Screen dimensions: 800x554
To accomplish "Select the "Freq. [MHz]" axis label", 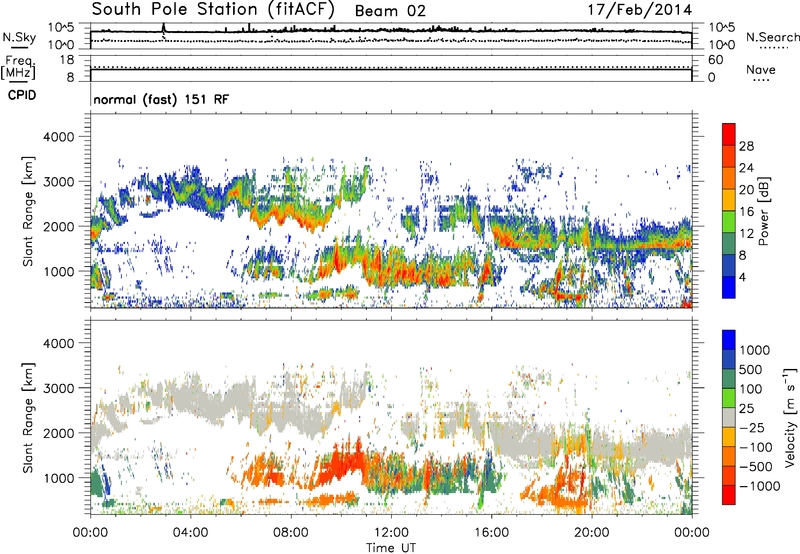I will click(x=19, y=68).
